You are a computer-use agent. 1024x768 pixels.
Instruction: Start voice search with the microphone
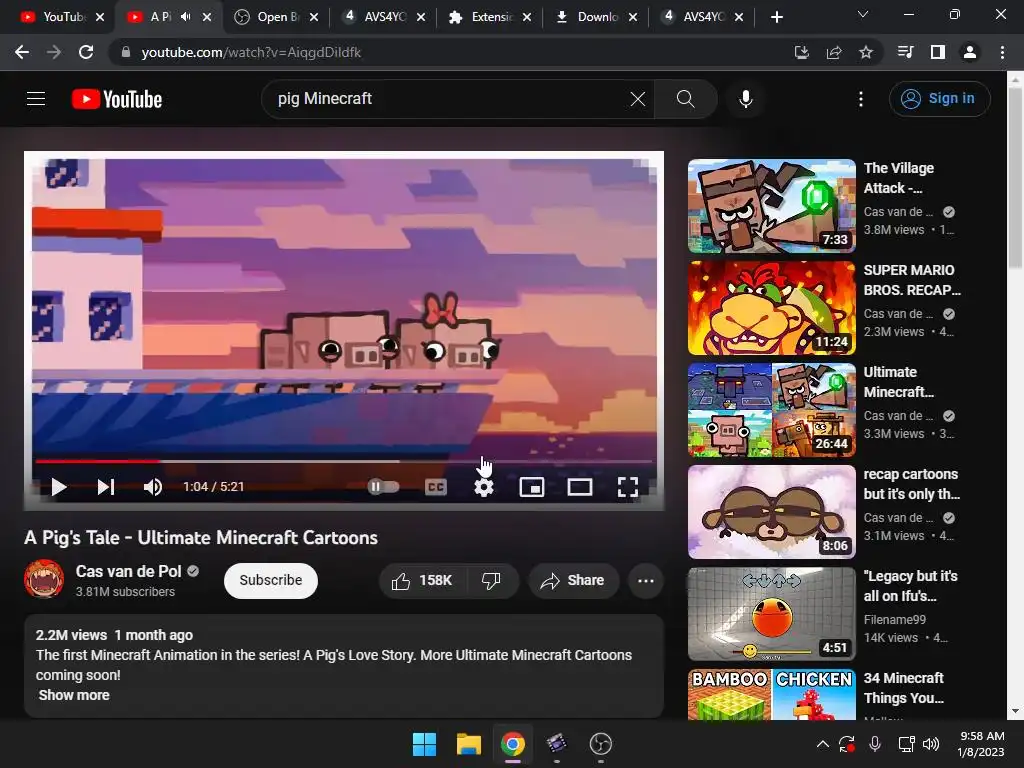click(x=746, y=99)
